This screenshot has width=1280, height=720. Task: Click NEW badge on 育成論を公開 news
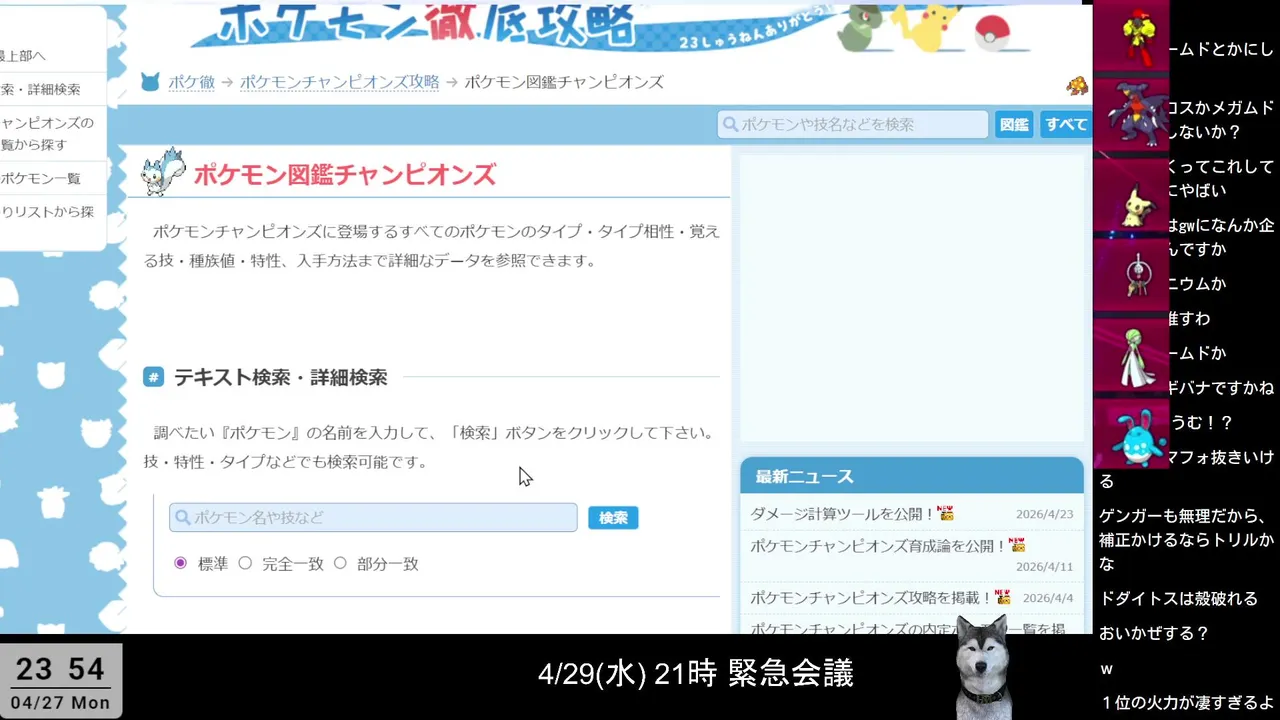(x=1017, y=545)
